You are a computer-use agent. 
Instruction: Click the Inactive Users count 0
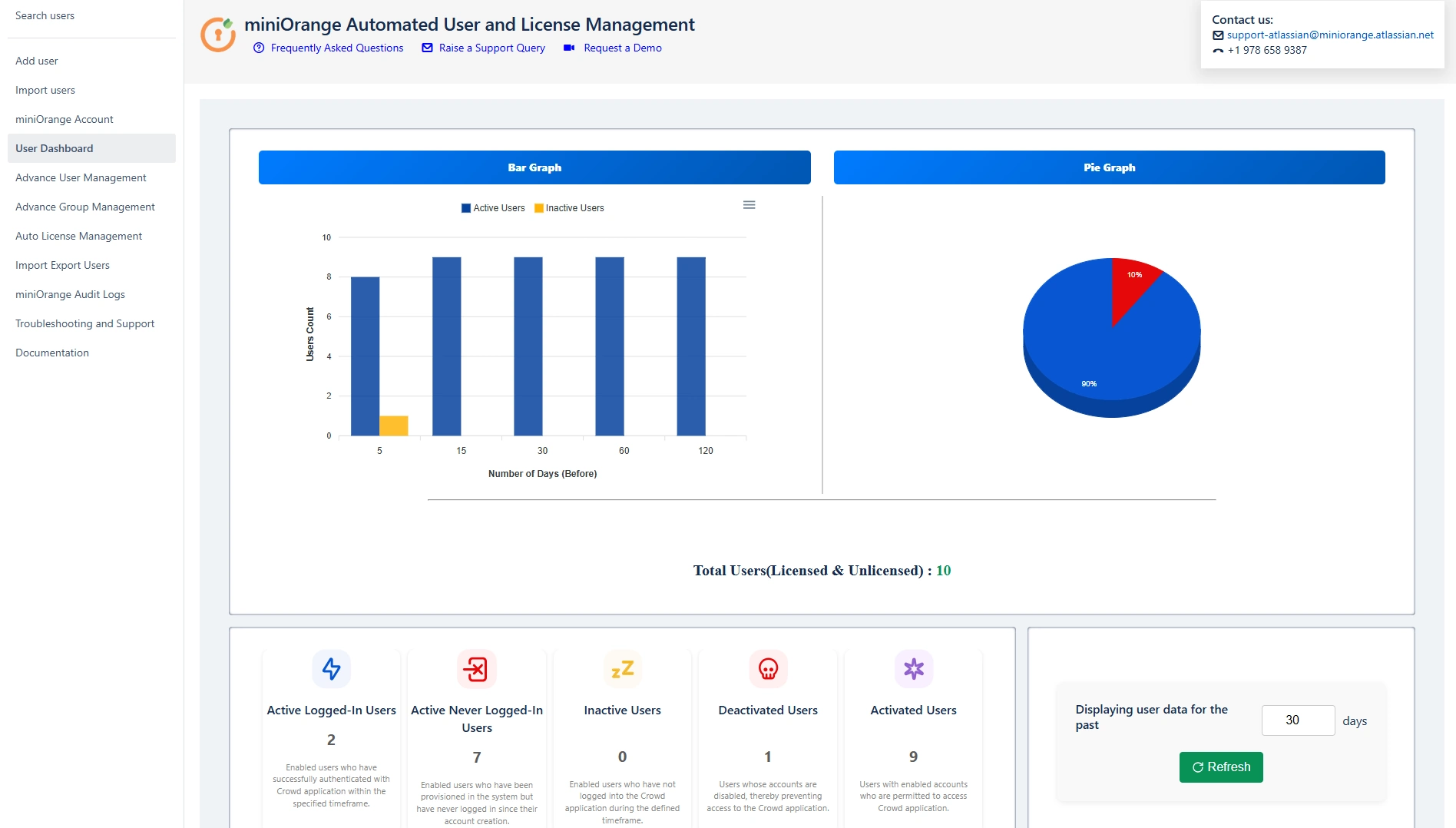point(623,757)
